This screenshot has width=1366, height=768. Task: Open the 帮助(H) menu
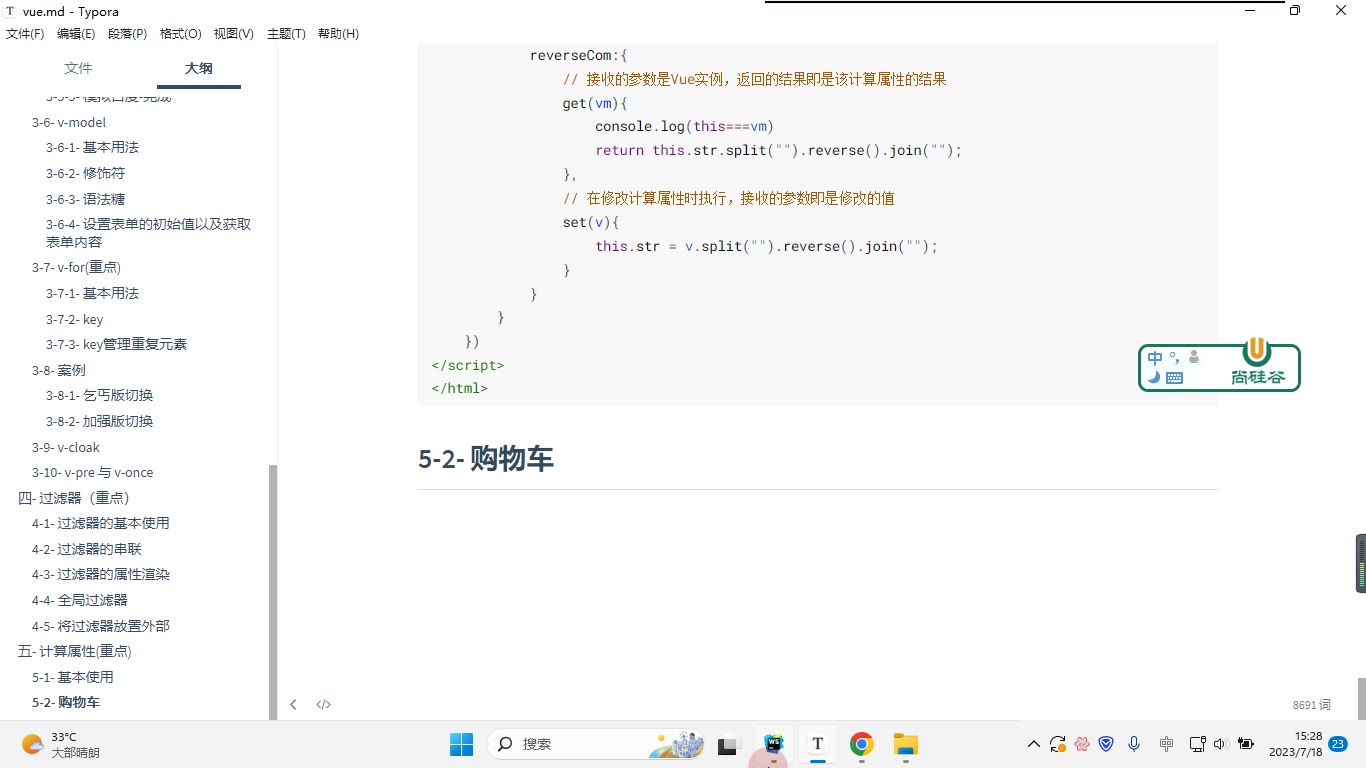point(338,34)
